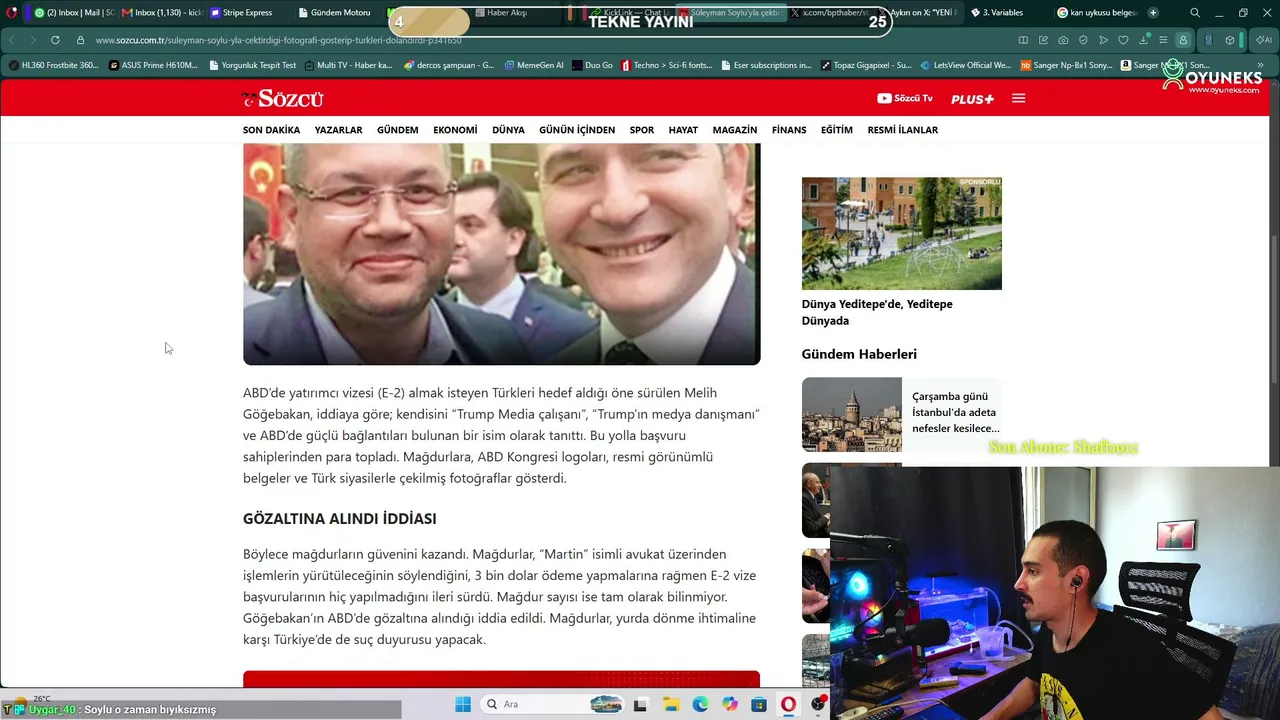Switch to the Stripe Express tab
This screenshot has width=1280, height=720.
click(248, 13)
